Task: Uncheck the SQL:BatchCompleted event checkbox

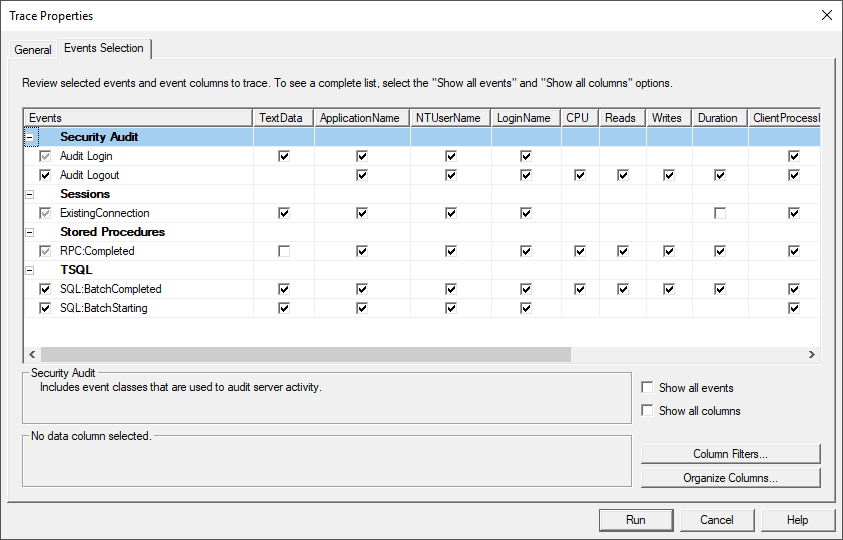Action: click(x=44, y=289)
